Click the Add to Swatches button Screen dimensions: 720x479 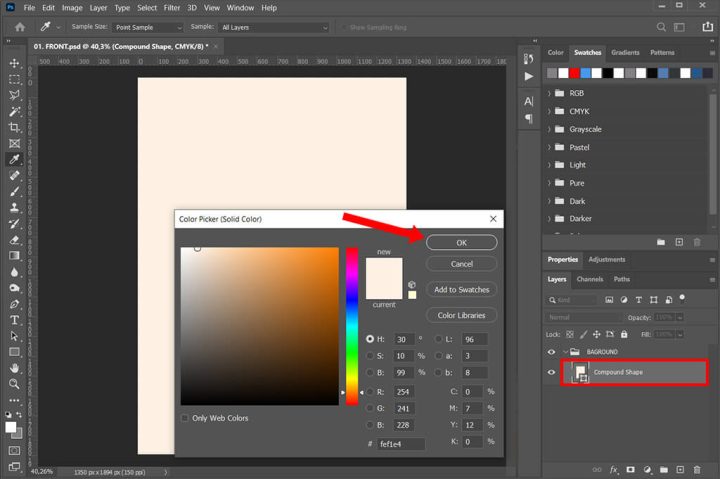tap(461, 290)
